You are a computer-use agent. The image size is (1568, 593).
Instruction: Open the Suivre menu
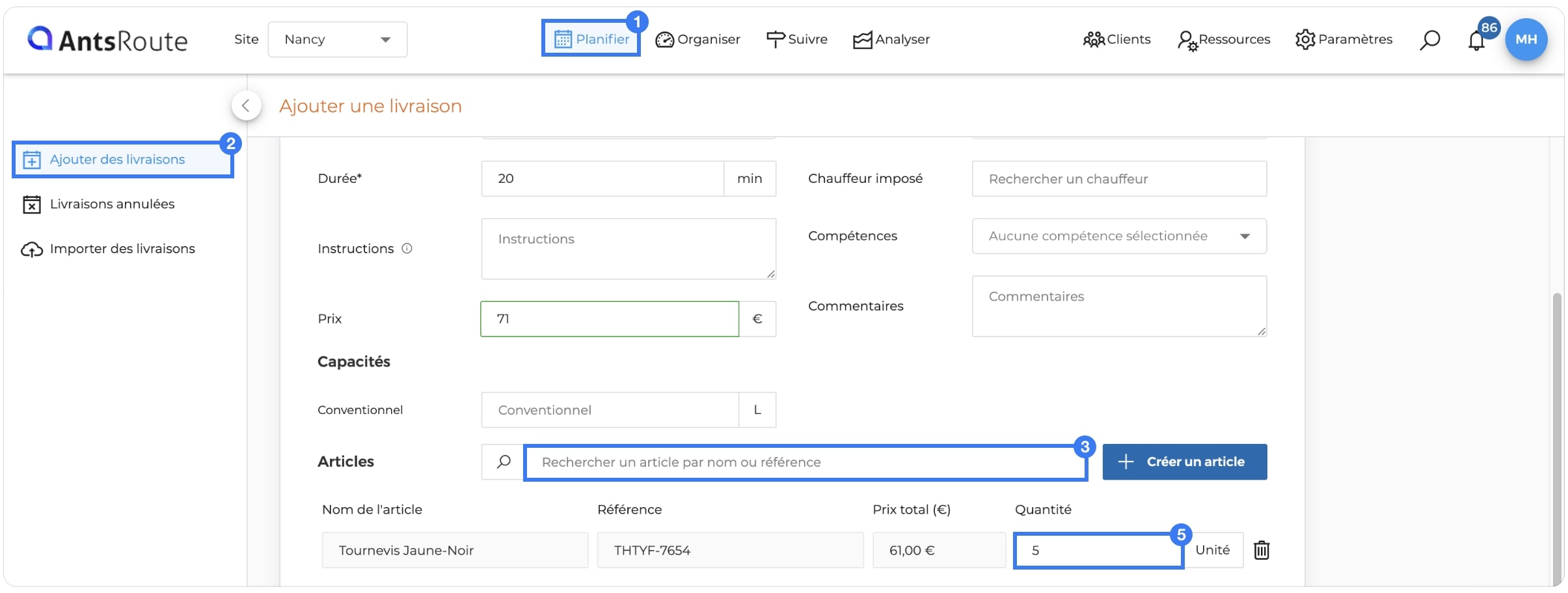(797, 39)
